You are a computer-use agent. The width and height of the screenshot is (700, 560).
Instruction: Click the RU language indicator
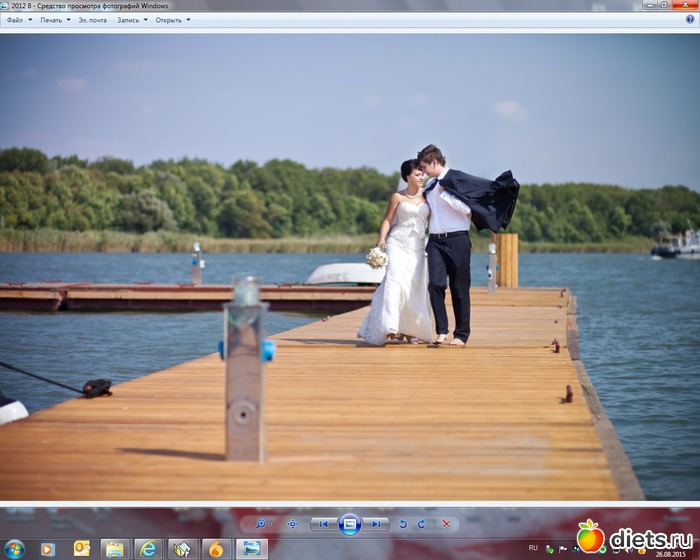(533, 548)
